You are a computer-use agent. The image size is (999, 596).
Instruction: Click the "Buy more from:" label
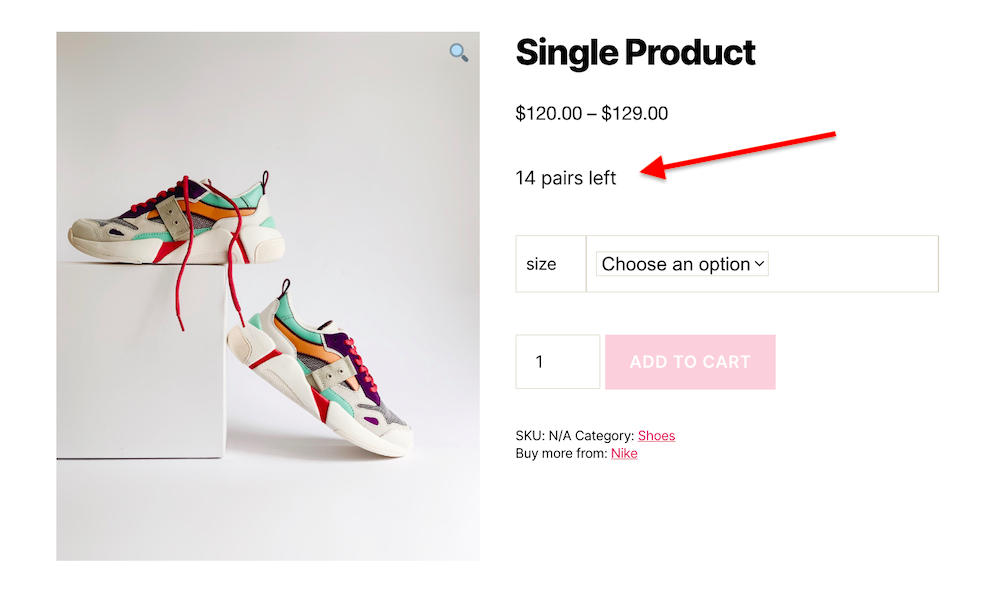point(560,453)
